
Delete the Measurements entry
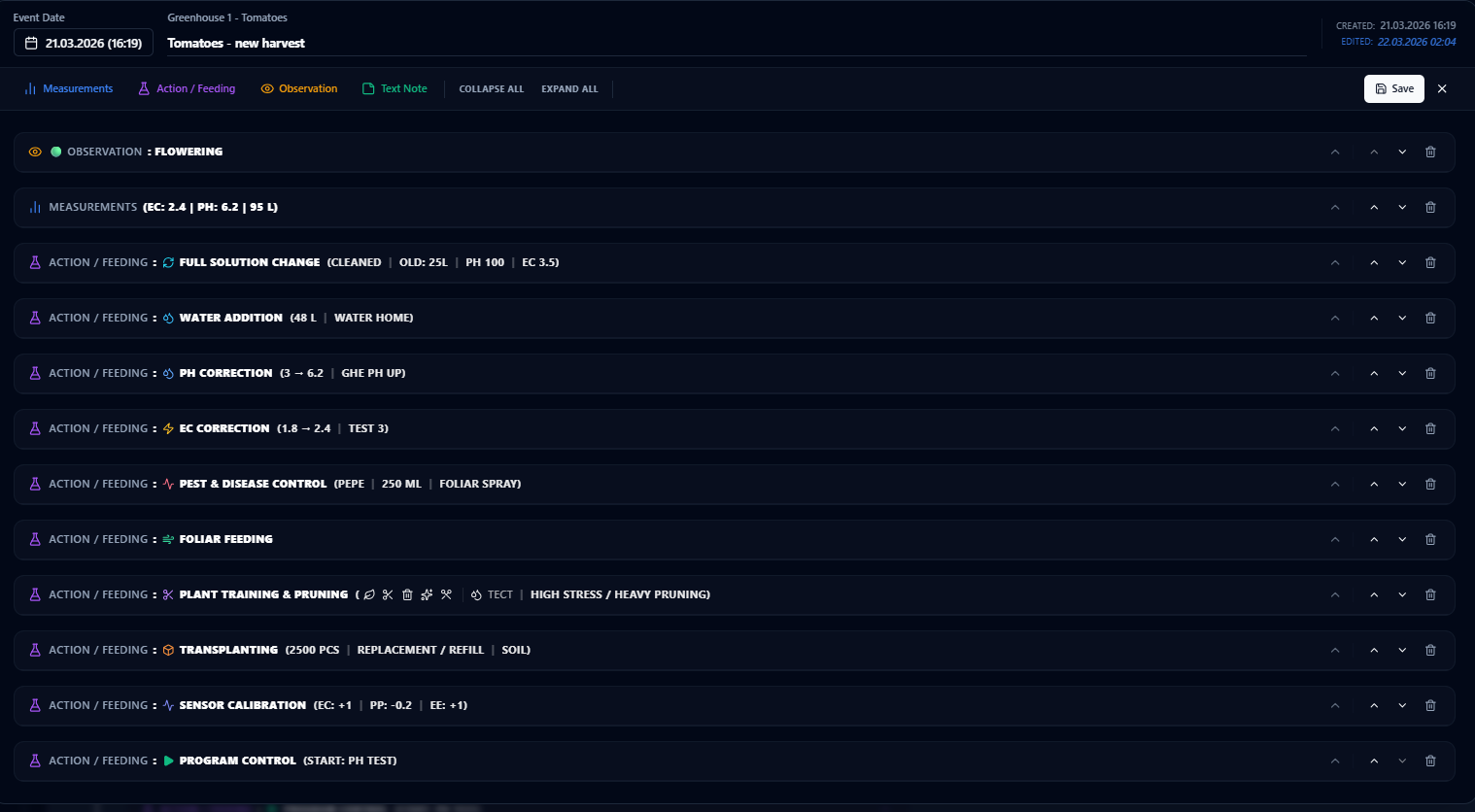point(1430,207)
